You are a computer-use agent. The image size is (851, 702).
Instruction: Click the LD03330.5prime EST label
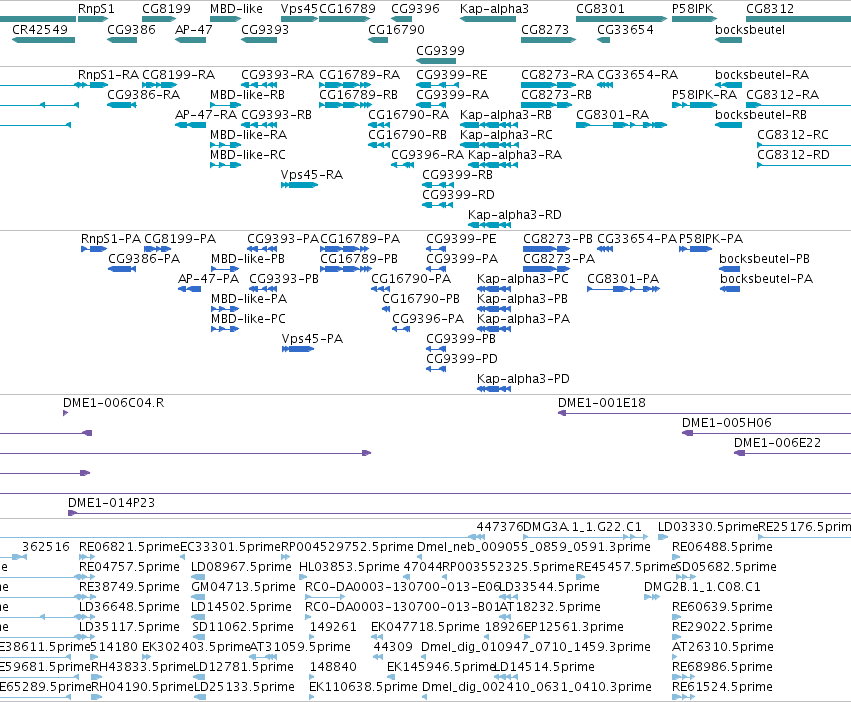click(x=707, y=527)
